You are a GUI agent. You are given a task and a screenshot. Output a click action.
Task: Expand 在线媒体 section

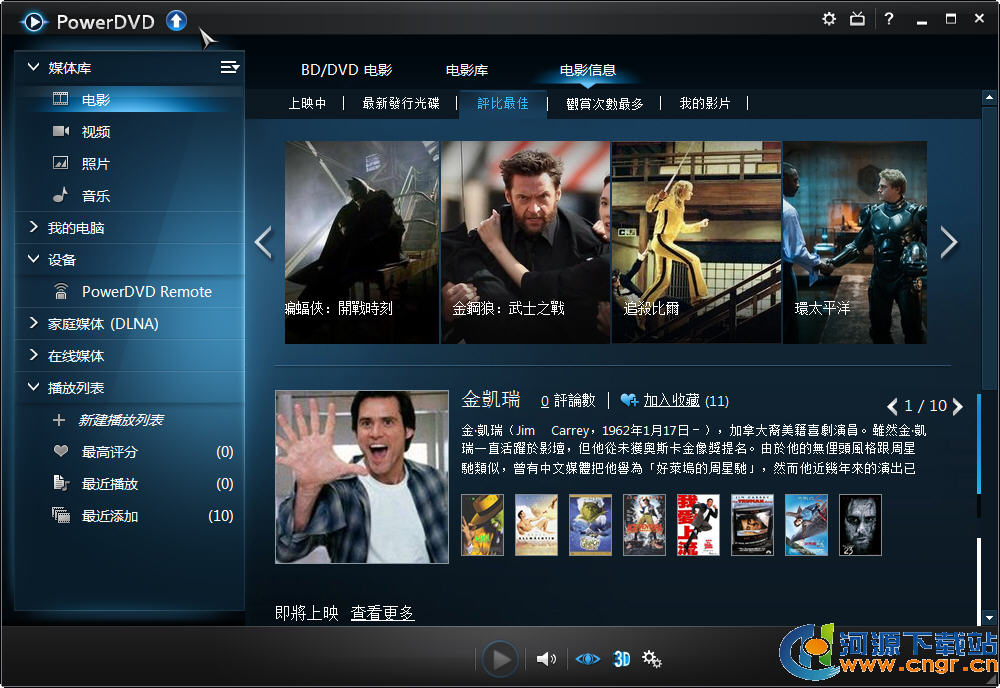[33, 355]
